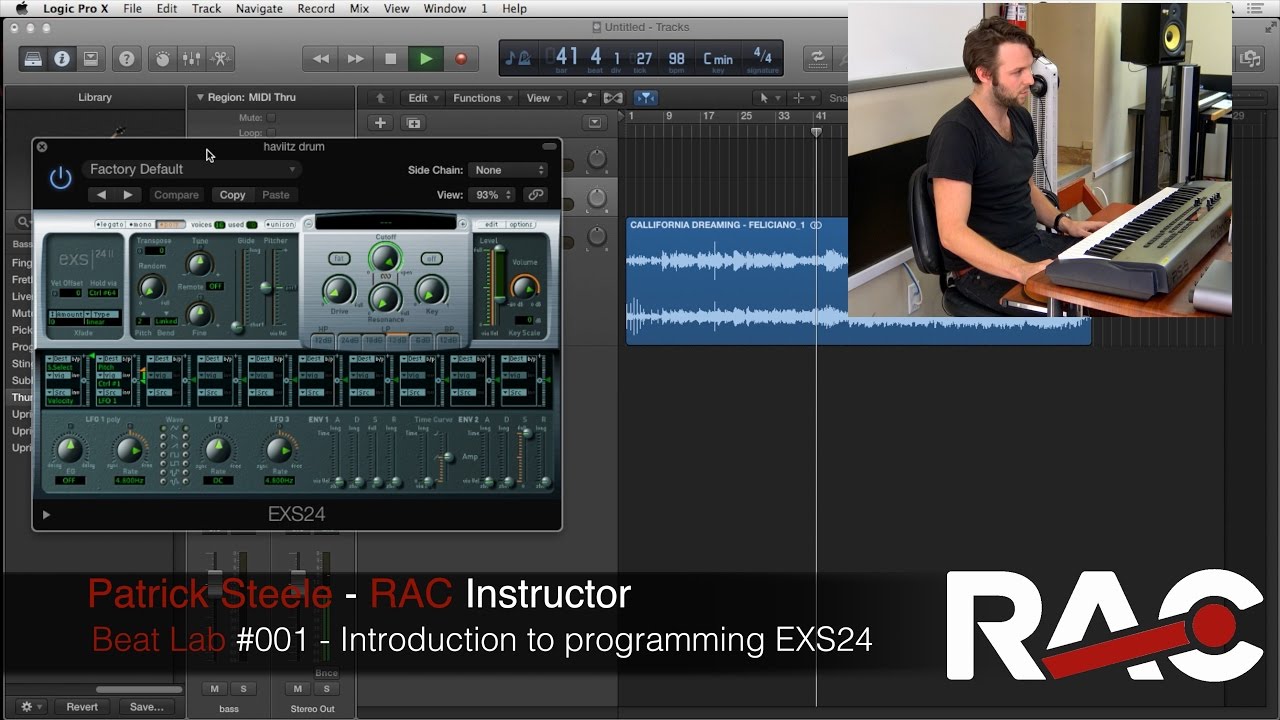The image size is (1280, 720).
Task: Solo the bass channel strip
Action: pyautogui.click(x=243, y=689)
